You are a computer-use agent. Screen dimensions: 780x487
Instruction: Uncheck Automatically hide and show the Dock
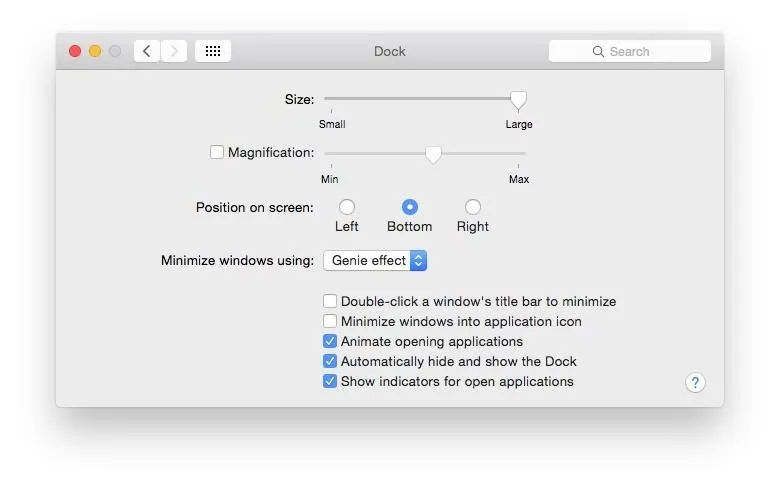[x=330, y=361]
